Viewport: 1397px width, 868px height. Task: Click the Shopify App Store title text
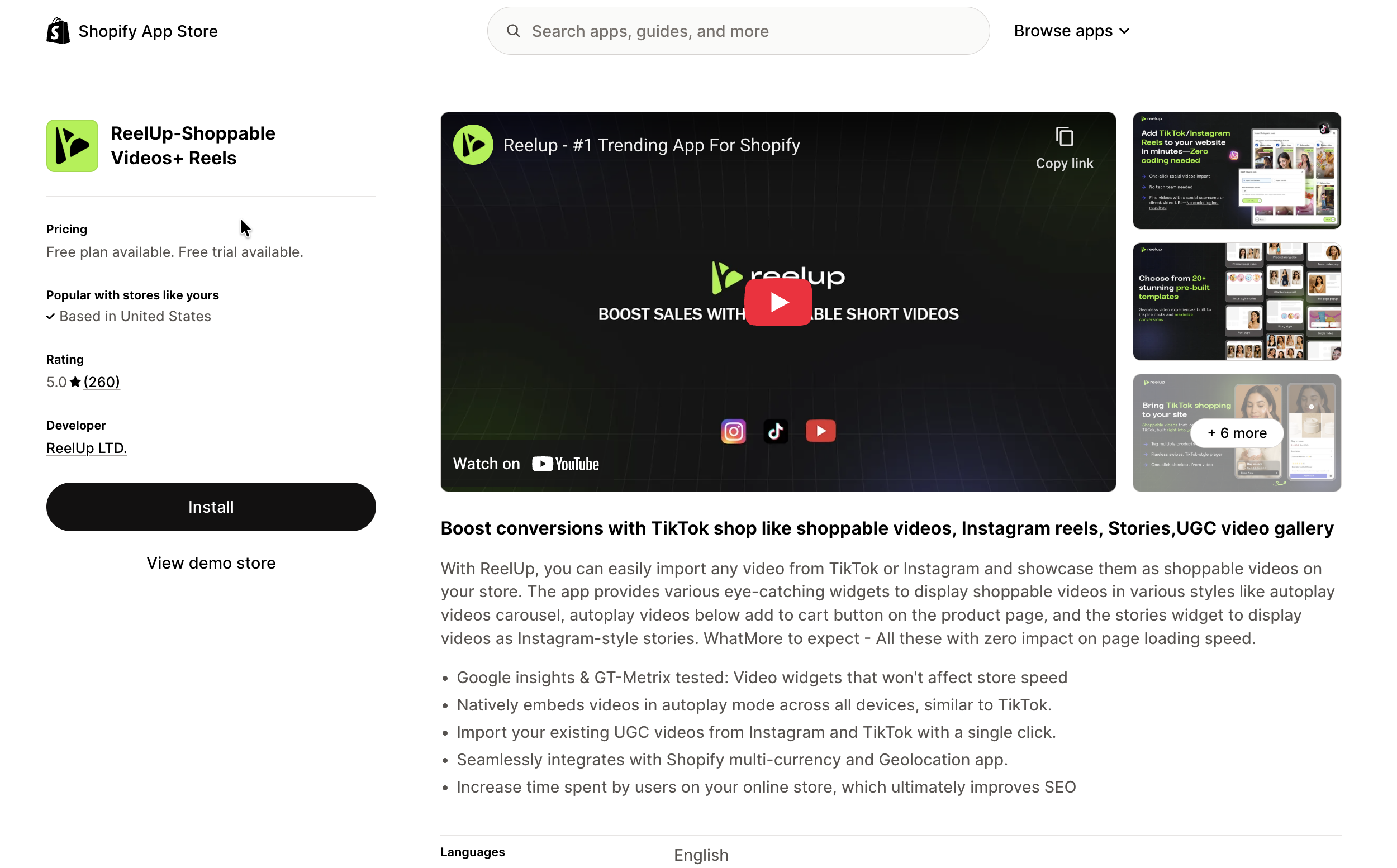coord(148,31)
